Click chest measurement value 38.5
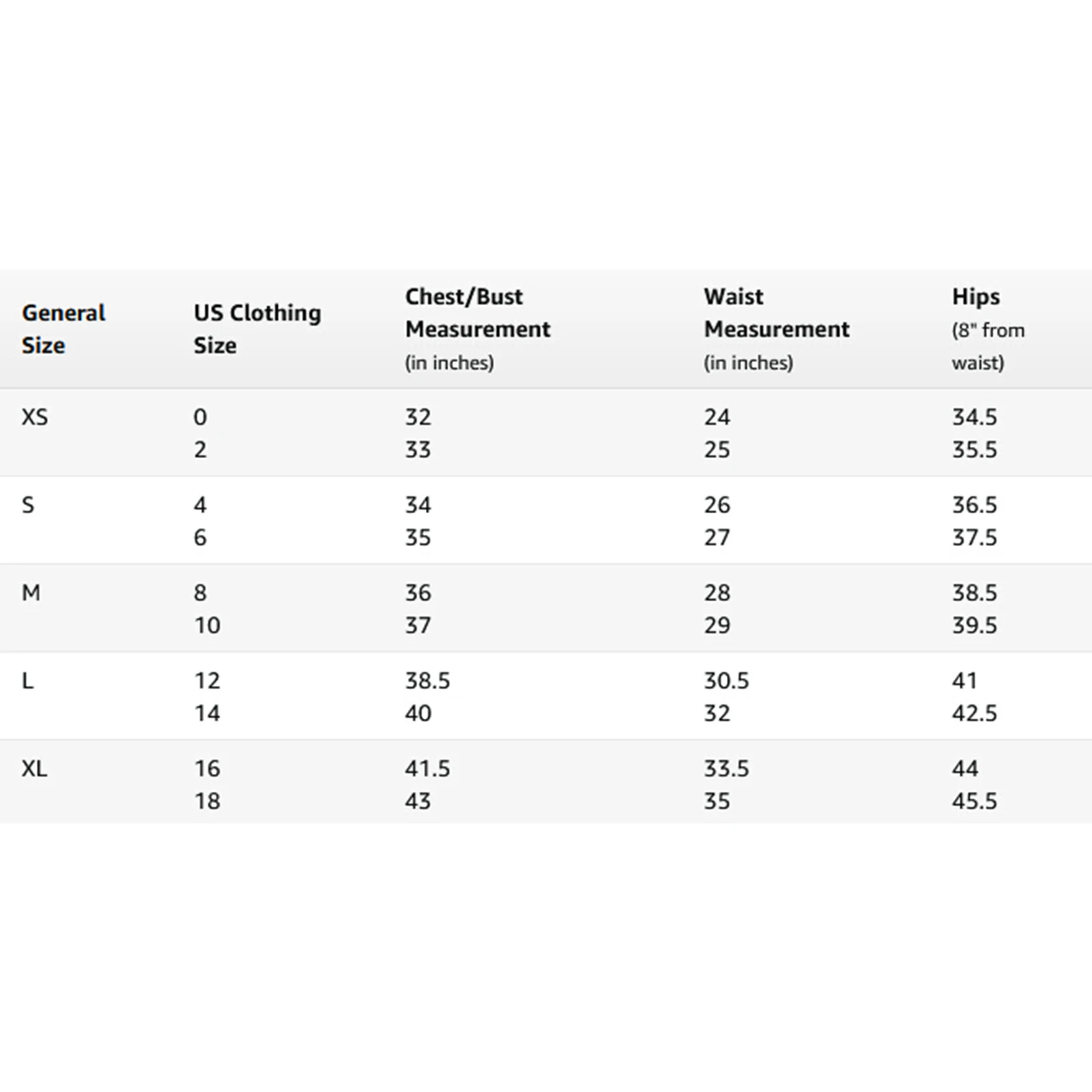The image size is (1092, 1092). 427,681
